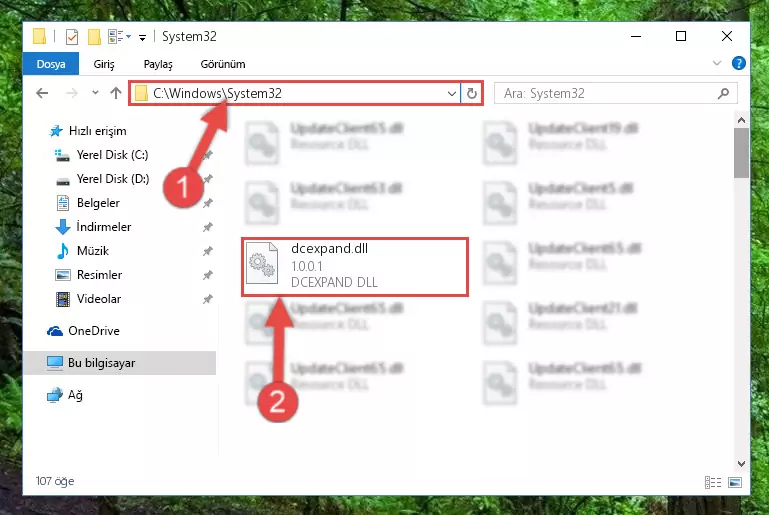769x515 pixels.
Task: Expand the address bar history dropdown
Action: point(452,93)
